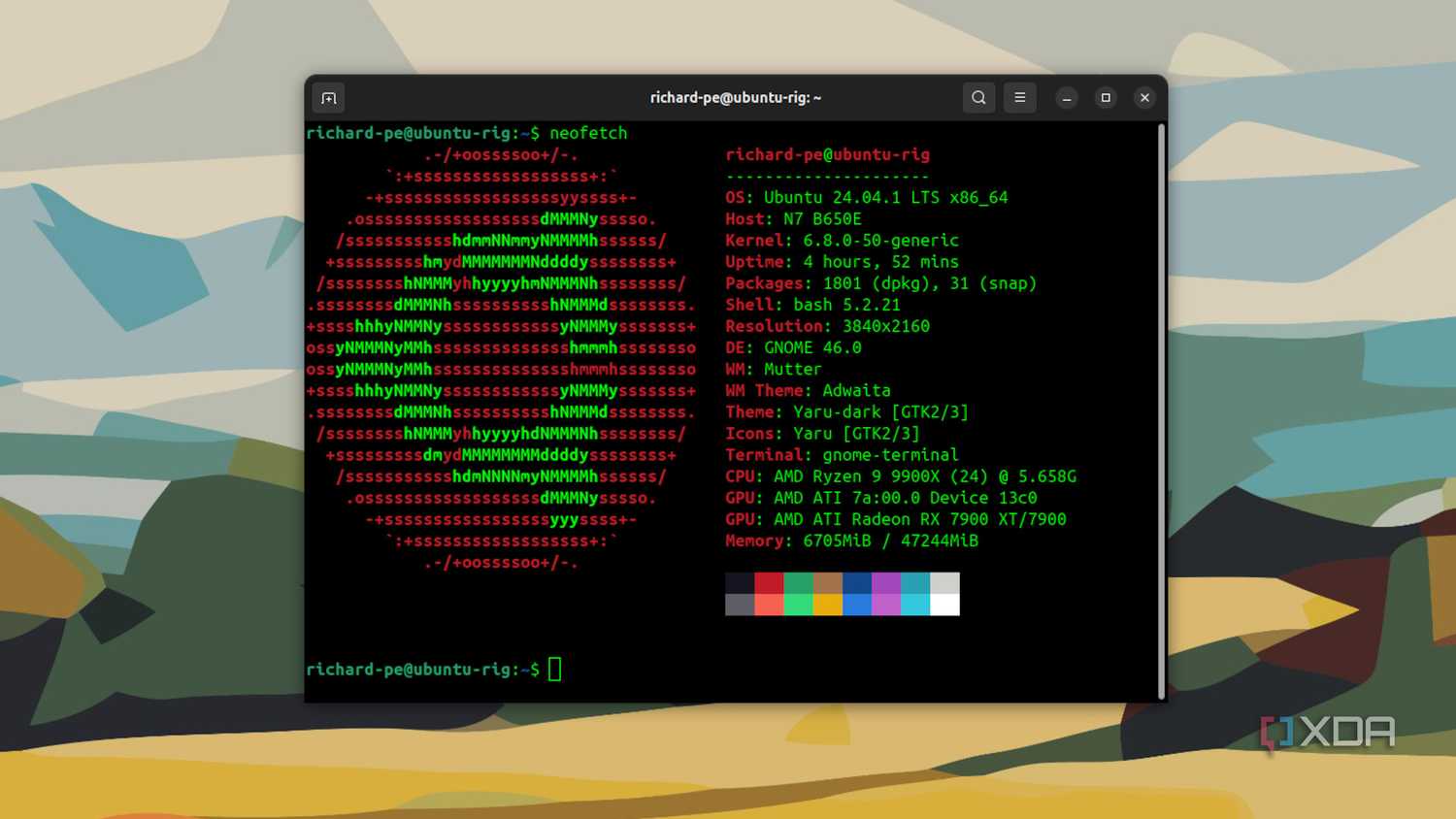Open a new terminal tab

coord(329,98)
